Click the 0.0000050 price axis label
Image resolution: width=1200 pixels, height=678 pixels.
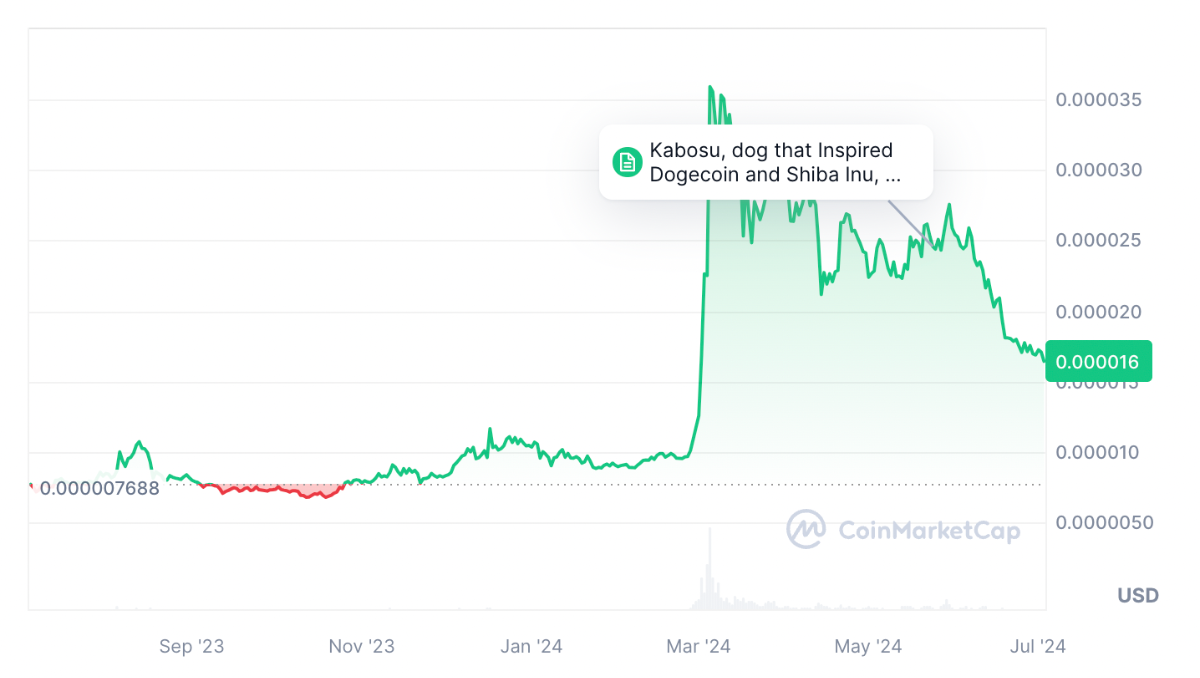[x=1103, y=523]
